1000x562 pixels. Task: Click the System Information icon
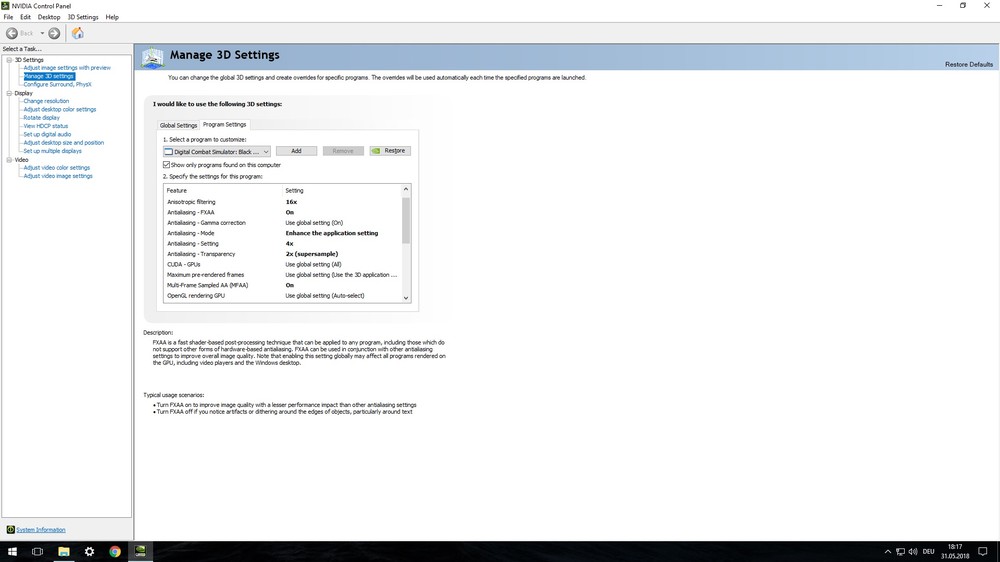pyautogui.click(x=10, y=529)
